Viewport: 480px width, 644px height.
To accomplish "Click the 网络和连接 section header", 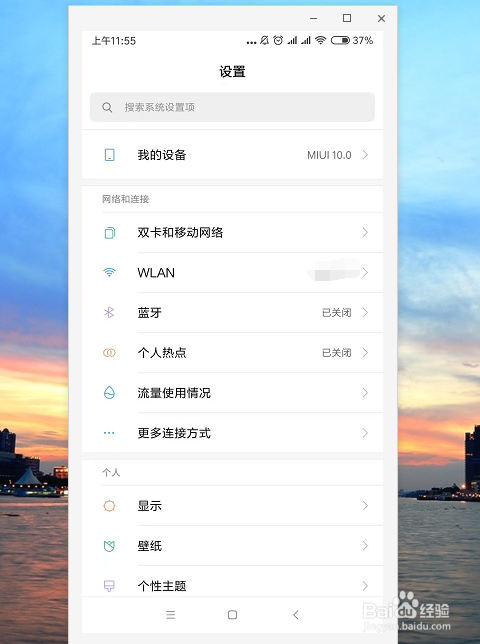I will click(x=125, y=199).
